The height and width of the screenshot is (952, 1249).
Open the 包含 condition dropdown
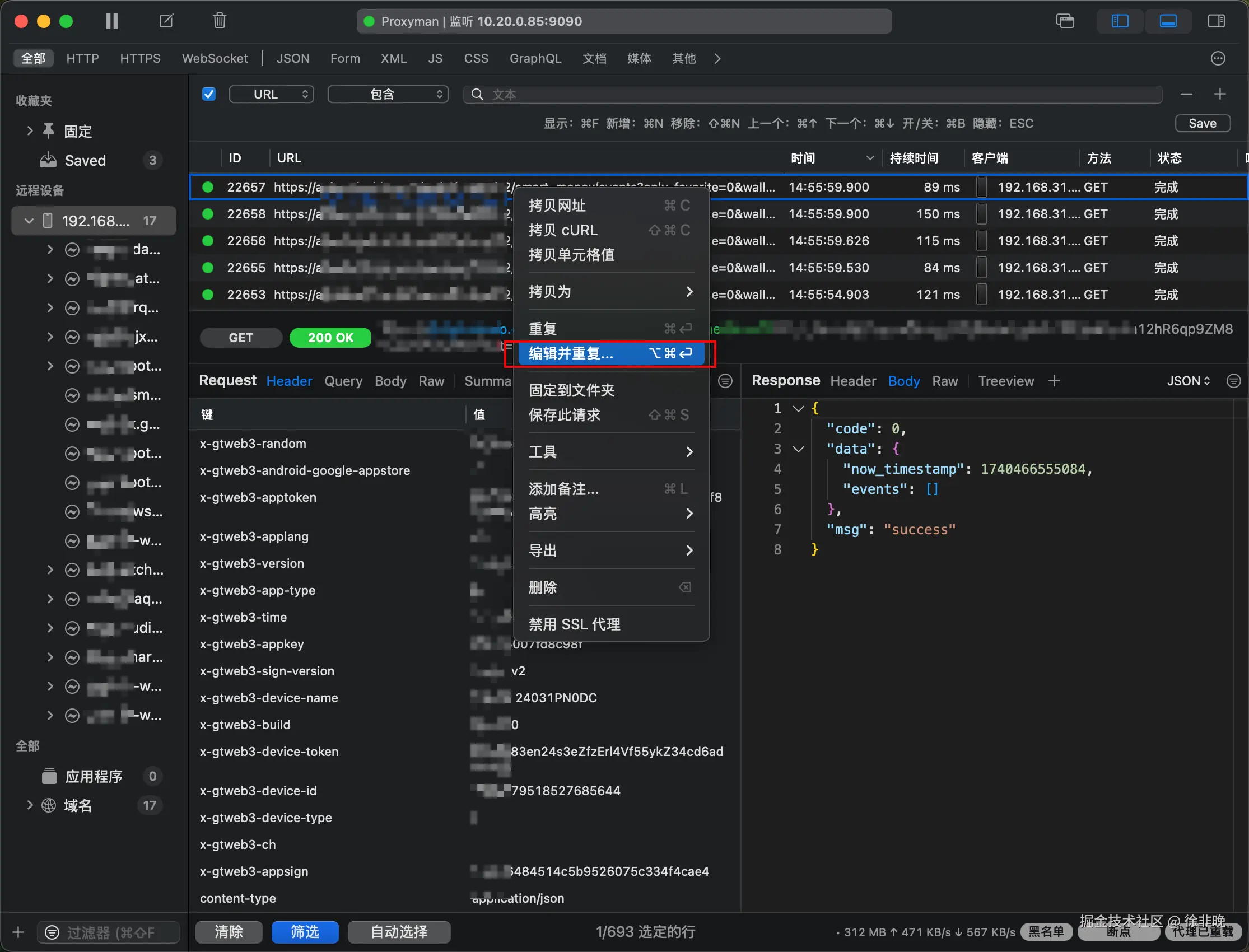click(x=388, y=94)
